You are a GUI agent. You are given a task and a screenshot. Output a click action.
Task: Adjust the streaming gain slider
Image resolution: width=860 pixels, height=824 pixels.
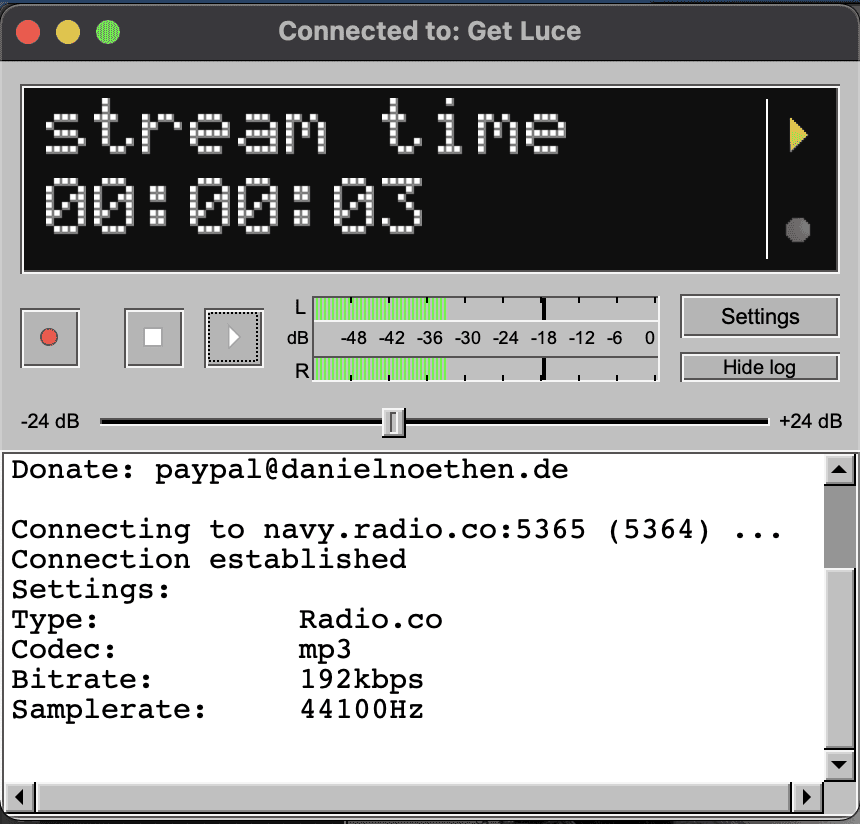click(x=394, y=423)
